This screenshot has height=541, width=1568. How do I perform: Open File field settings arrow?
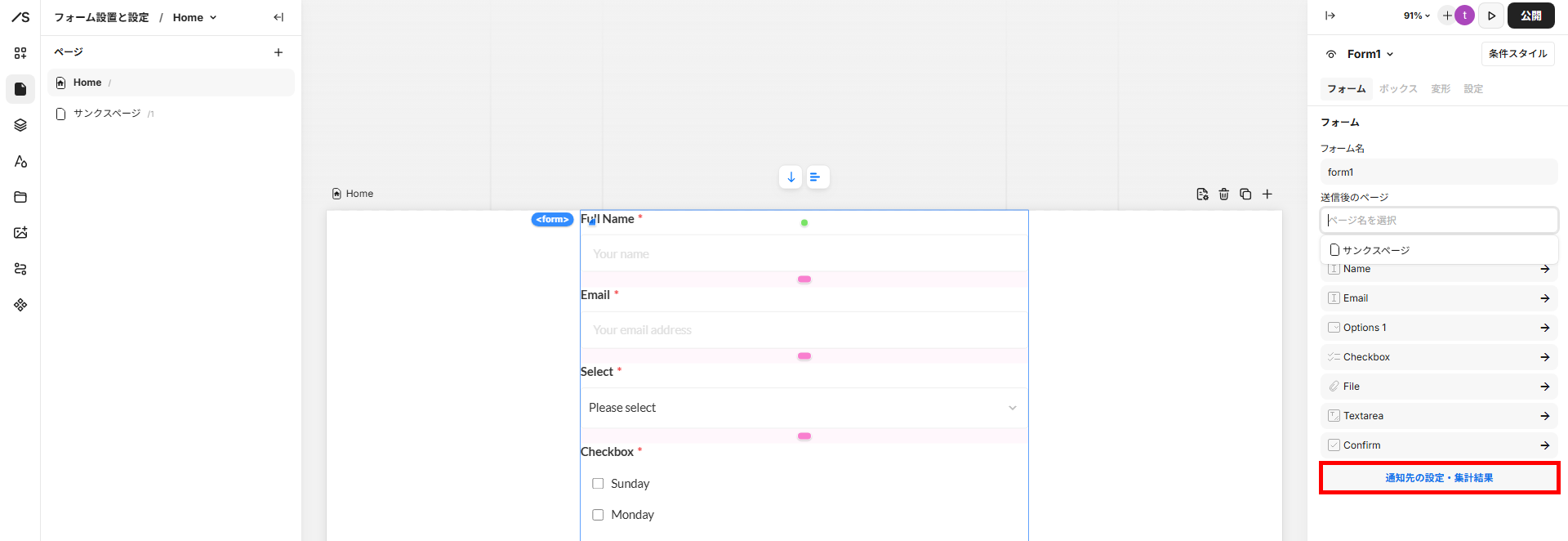pos(1544,387)
